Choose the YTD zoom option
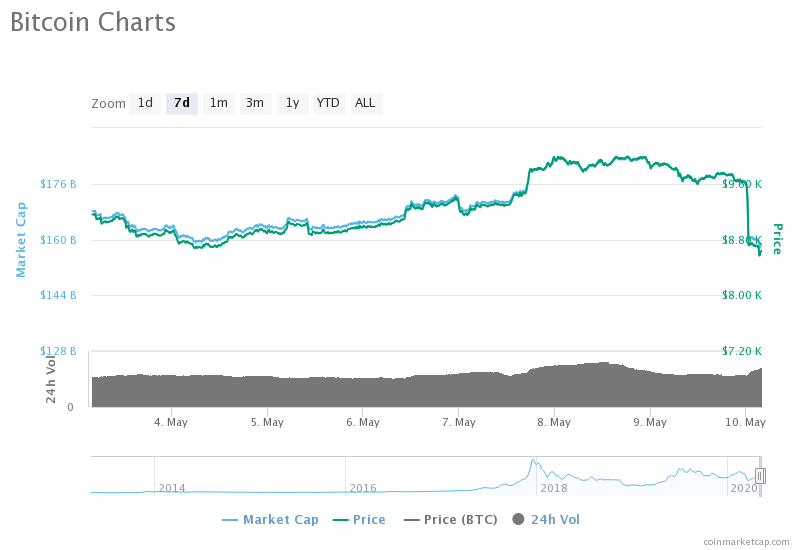 (x=328, y=104)
